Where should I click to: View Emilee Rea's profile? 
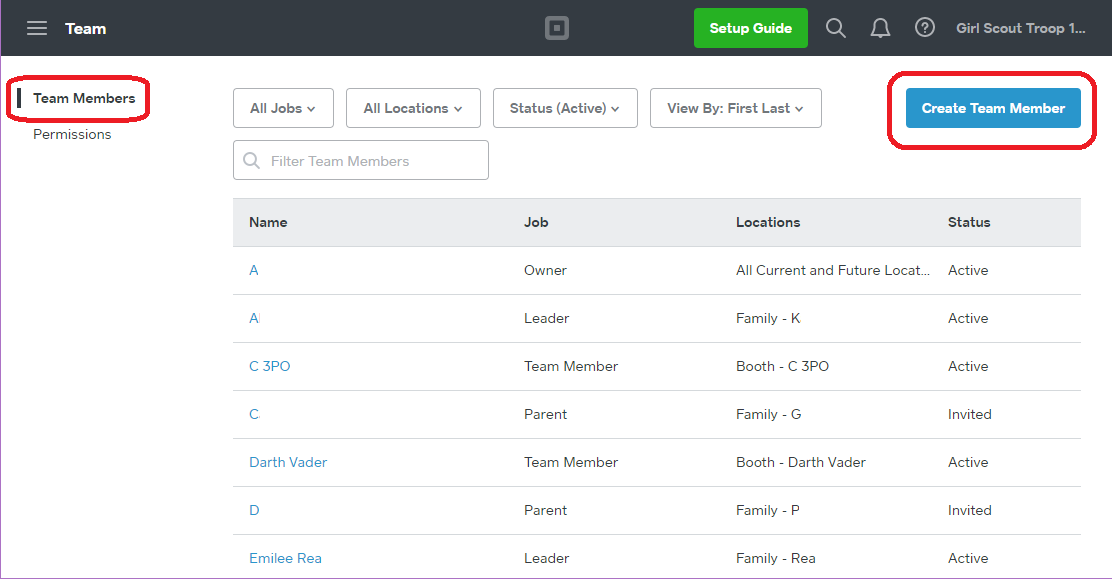(285, 558)
